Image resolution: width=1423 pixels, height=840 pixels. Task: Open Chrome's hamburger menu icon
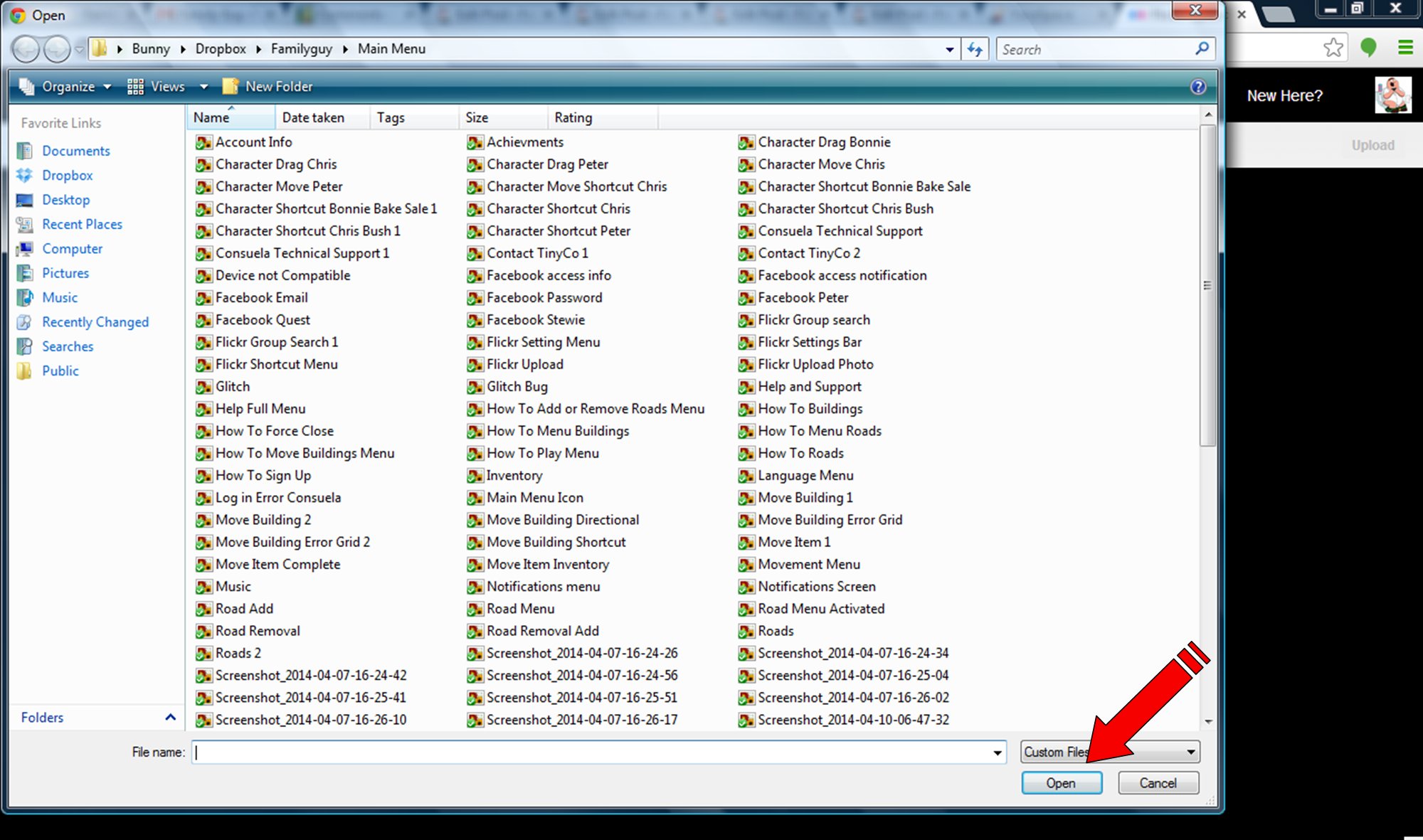coord(1405,48)
